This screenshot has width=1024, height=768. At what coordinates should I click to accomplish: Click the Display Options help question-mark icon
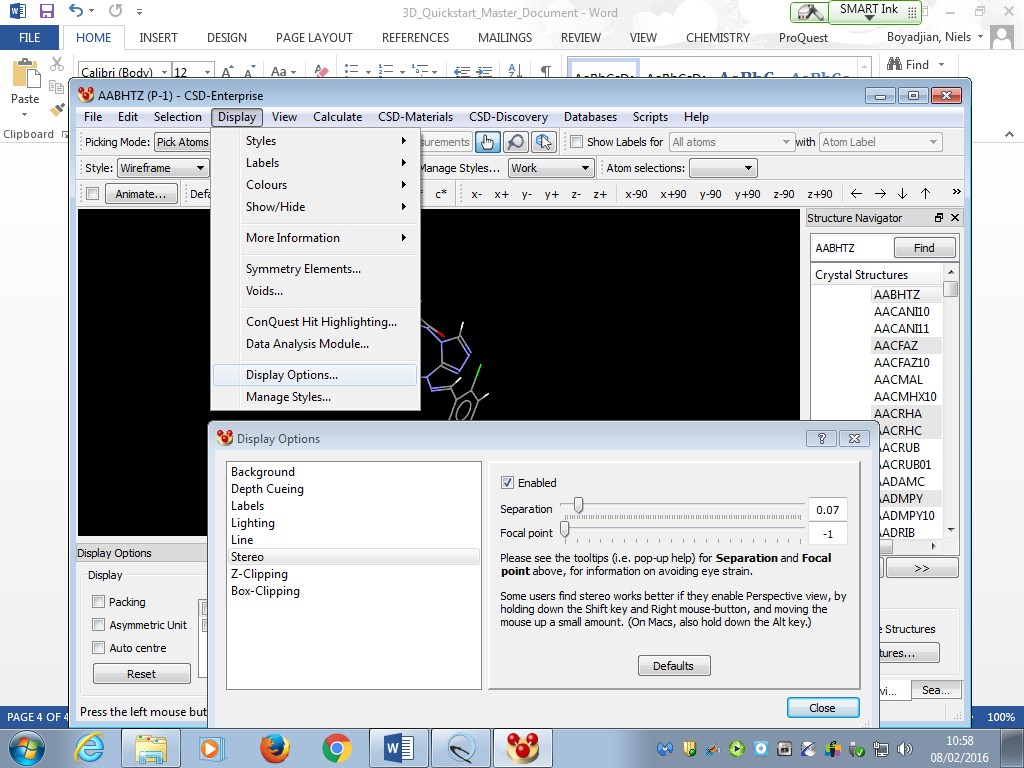[x=822, y=438]
